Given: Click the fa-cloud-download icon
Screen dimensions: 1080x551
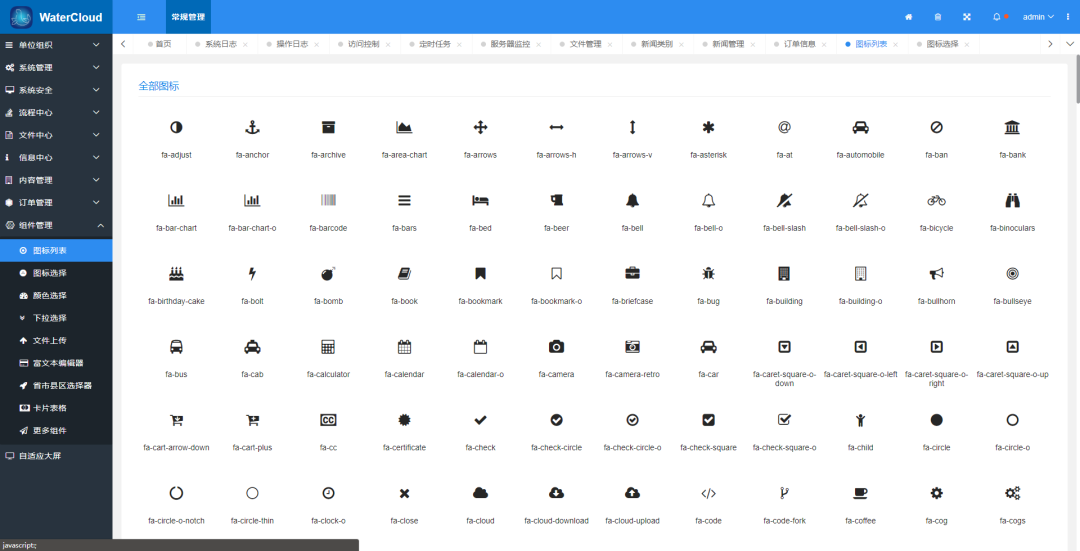Looking at the screenshot, I should pos(557,493).
